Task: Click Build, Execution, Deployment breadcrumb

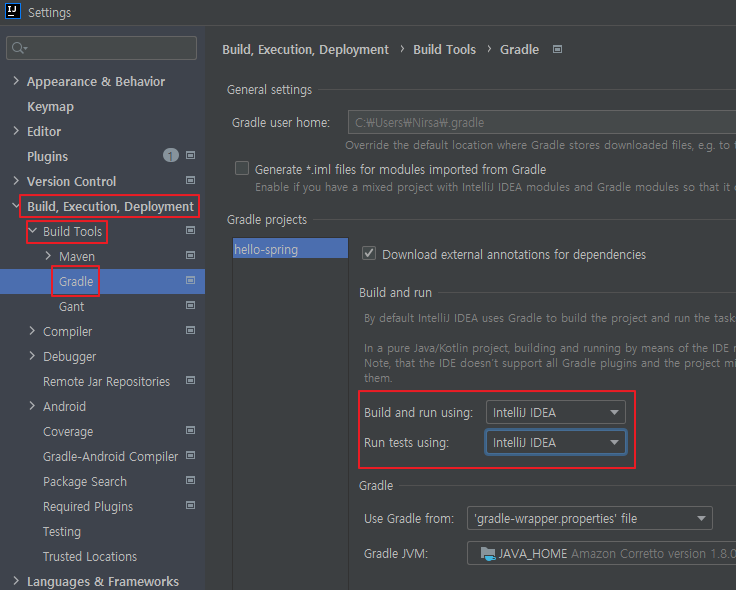Action: coord(305,49)
